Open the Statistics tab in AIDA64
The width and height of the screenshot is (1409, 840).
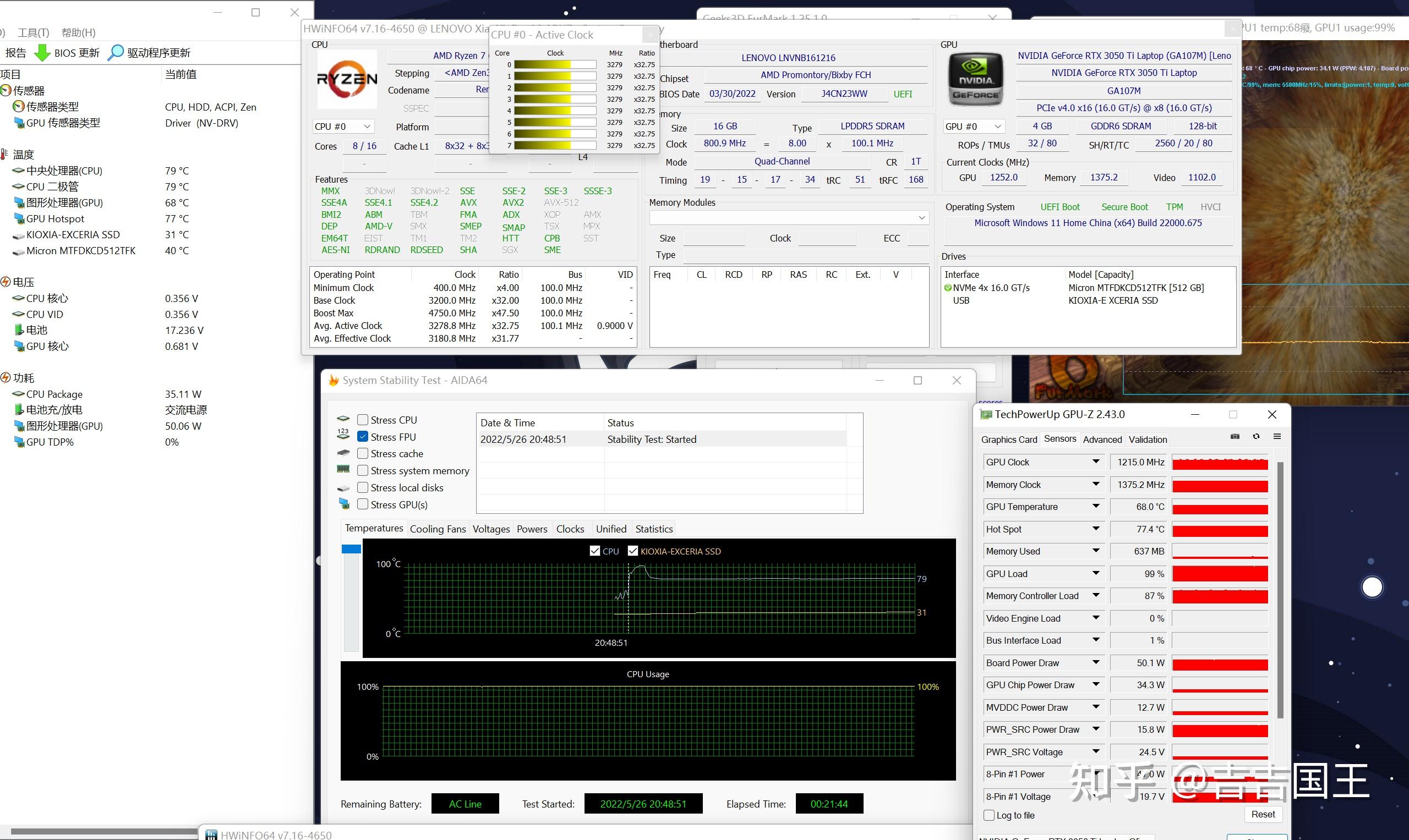(654, 529)
